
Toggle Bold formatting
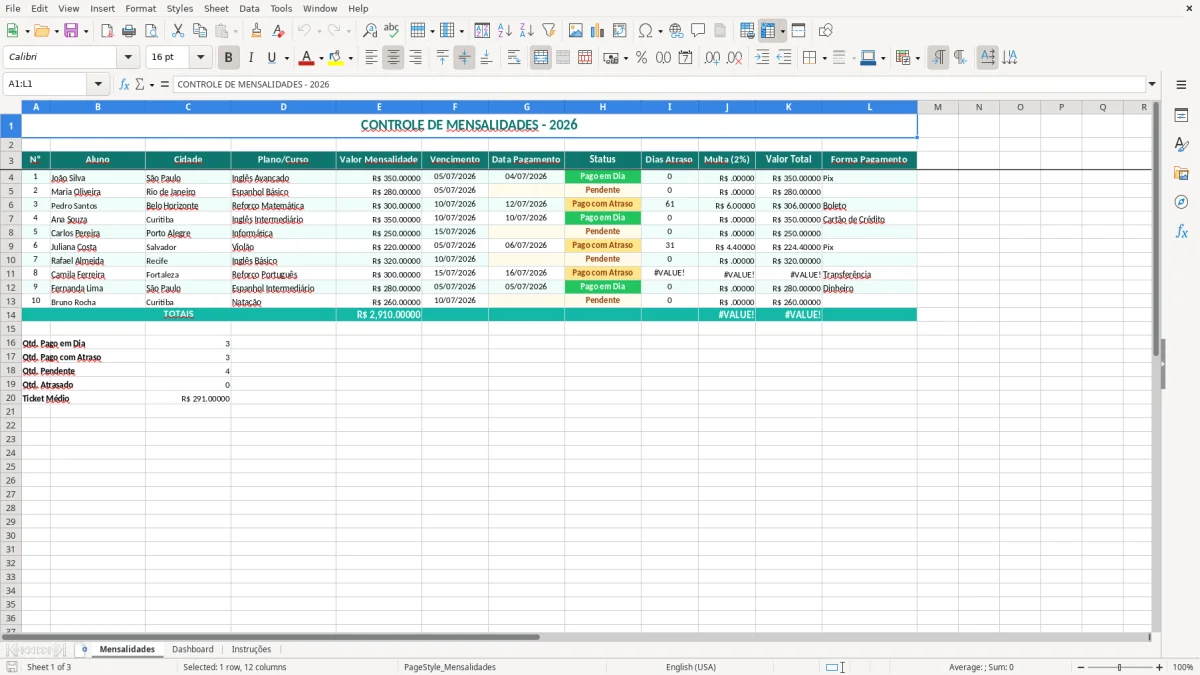pos(228,58)
